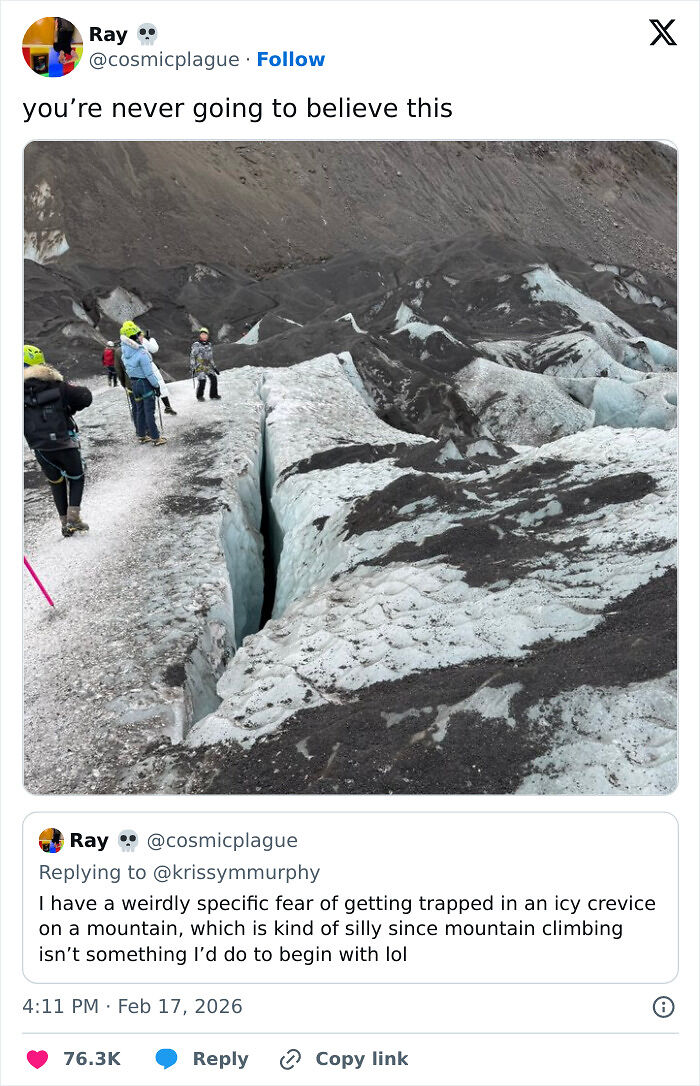Open Ray's profile picture at the top
The image size is (700, 1086).
click(52, 47)
